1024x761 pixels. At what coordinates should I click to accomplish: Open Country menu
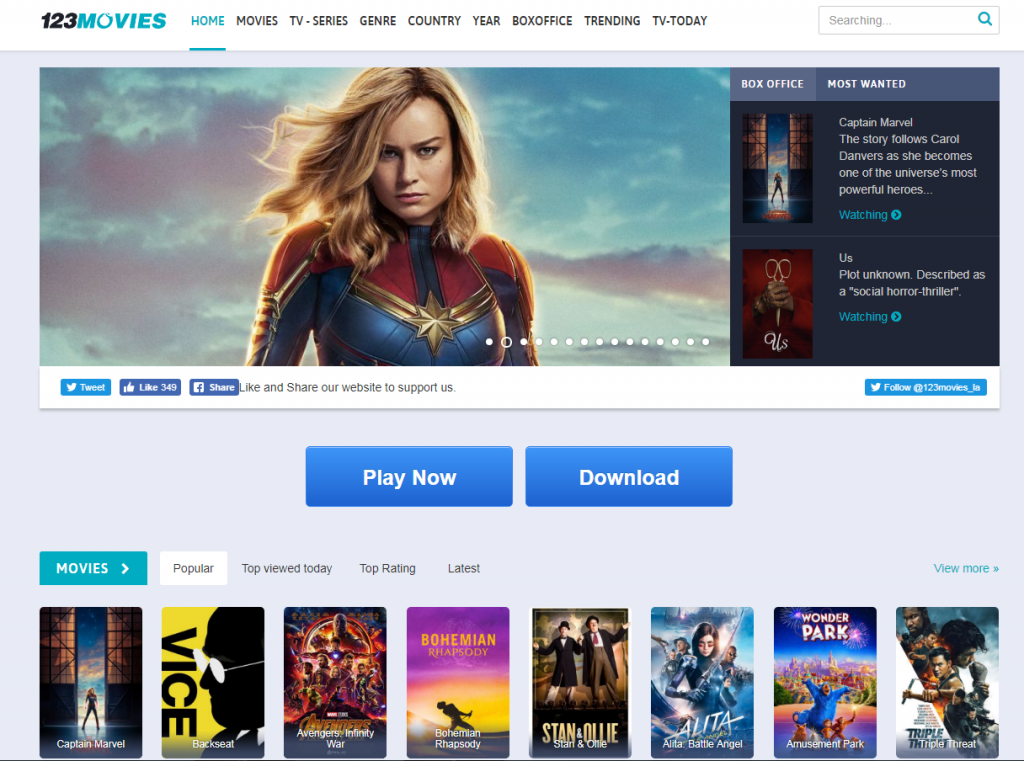pyautogui.click(x=434, y=21)
